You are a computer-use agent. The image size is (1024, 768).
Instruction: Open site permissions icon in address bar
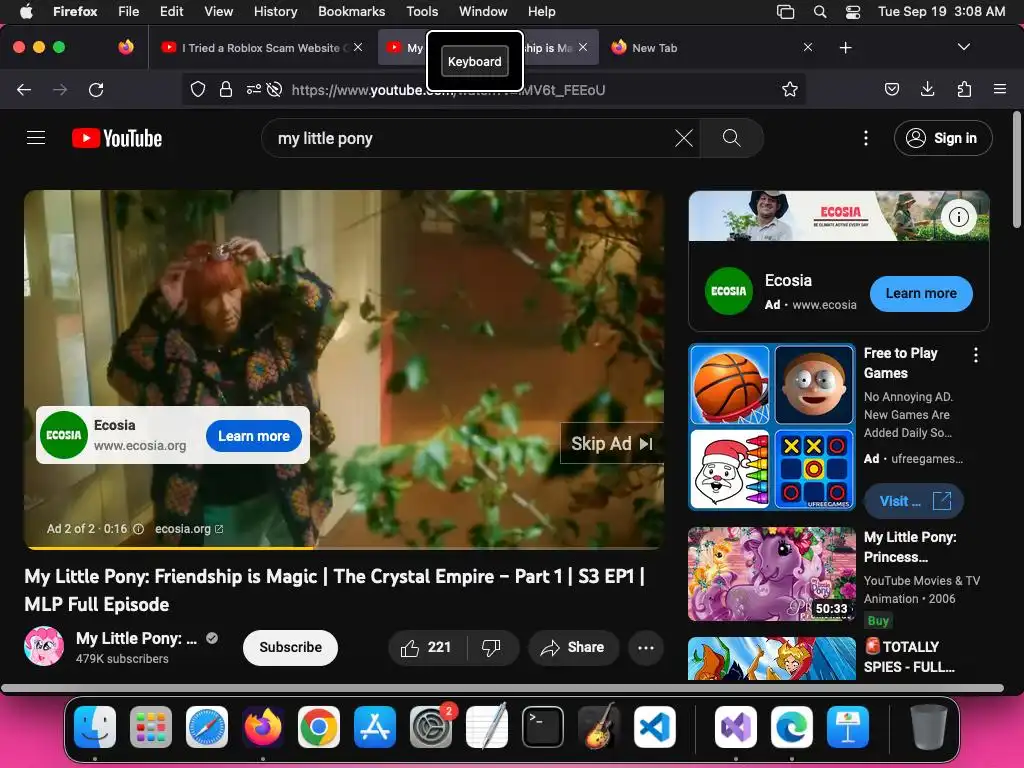pyautogui.click(x=253, y=89)
